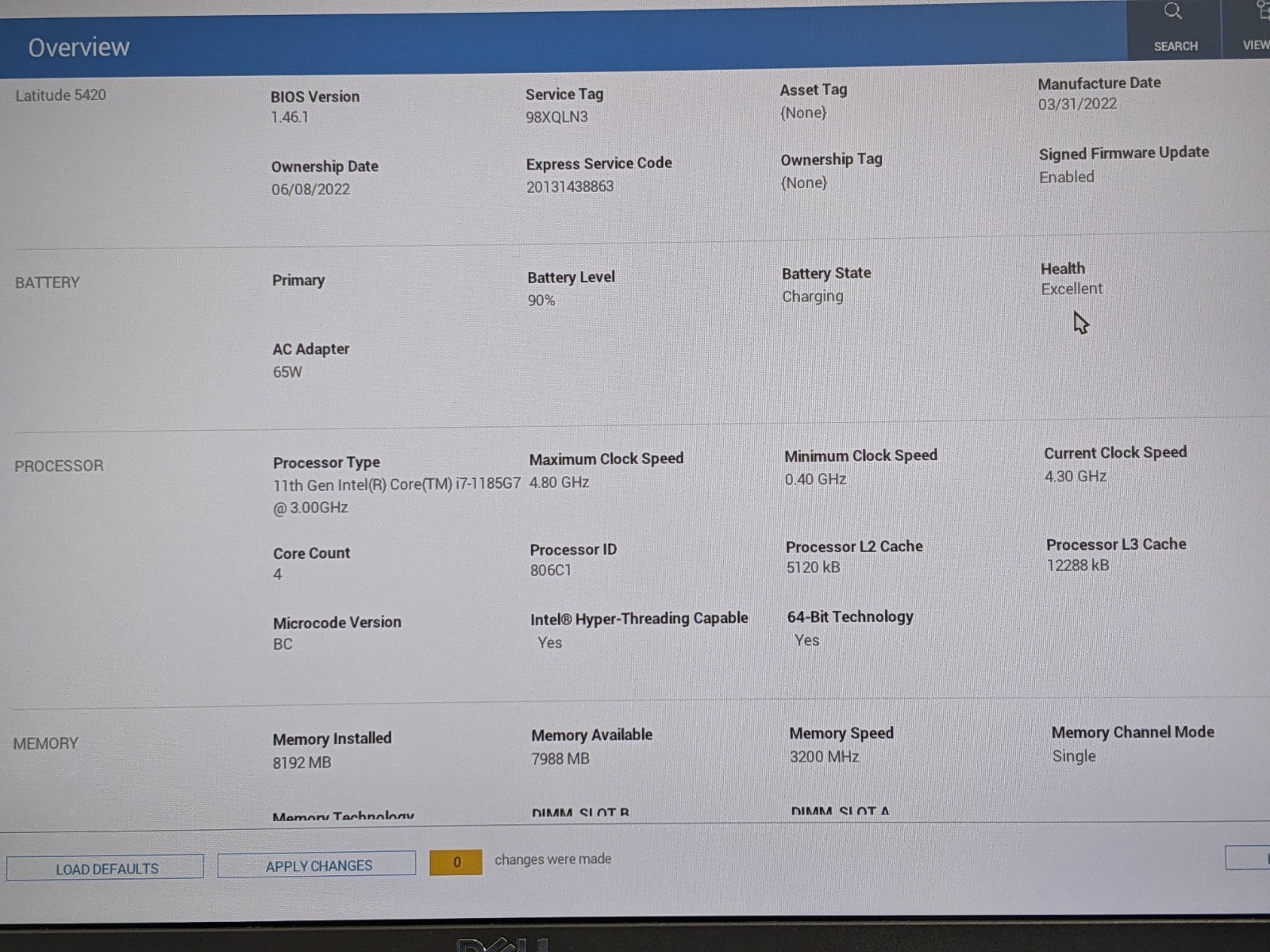This screenshot has height=952, width=1270.
Task: Click the Latitude 5420 model label
Action: (60, 95)
